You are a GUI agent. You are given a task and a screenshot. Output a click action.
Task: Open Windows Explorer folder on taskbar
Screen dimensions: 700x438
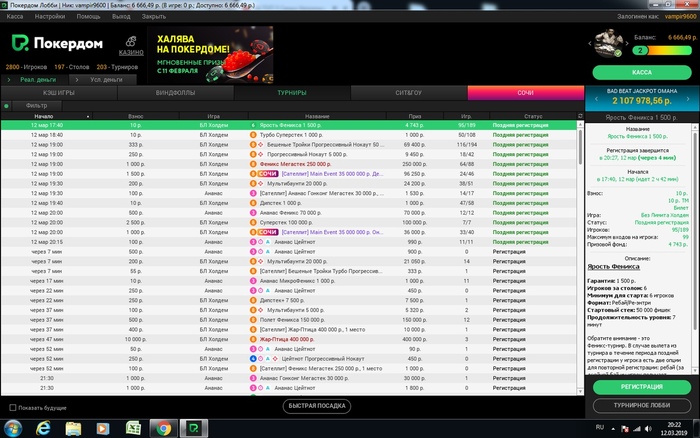(73, 429)
